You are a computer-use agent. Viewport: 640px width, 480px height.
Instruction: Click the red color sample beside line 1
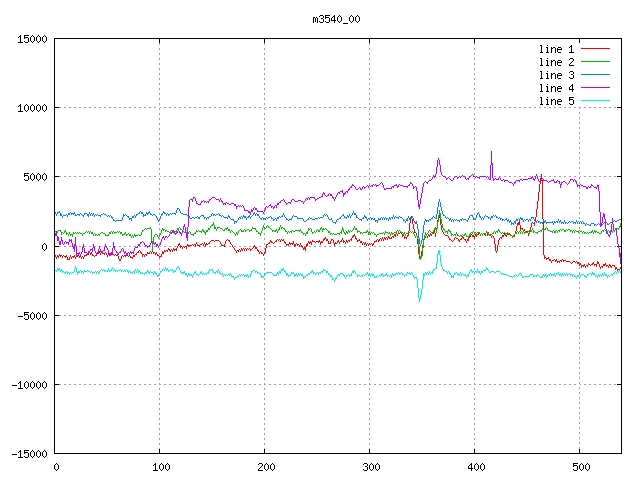(595, 49)
